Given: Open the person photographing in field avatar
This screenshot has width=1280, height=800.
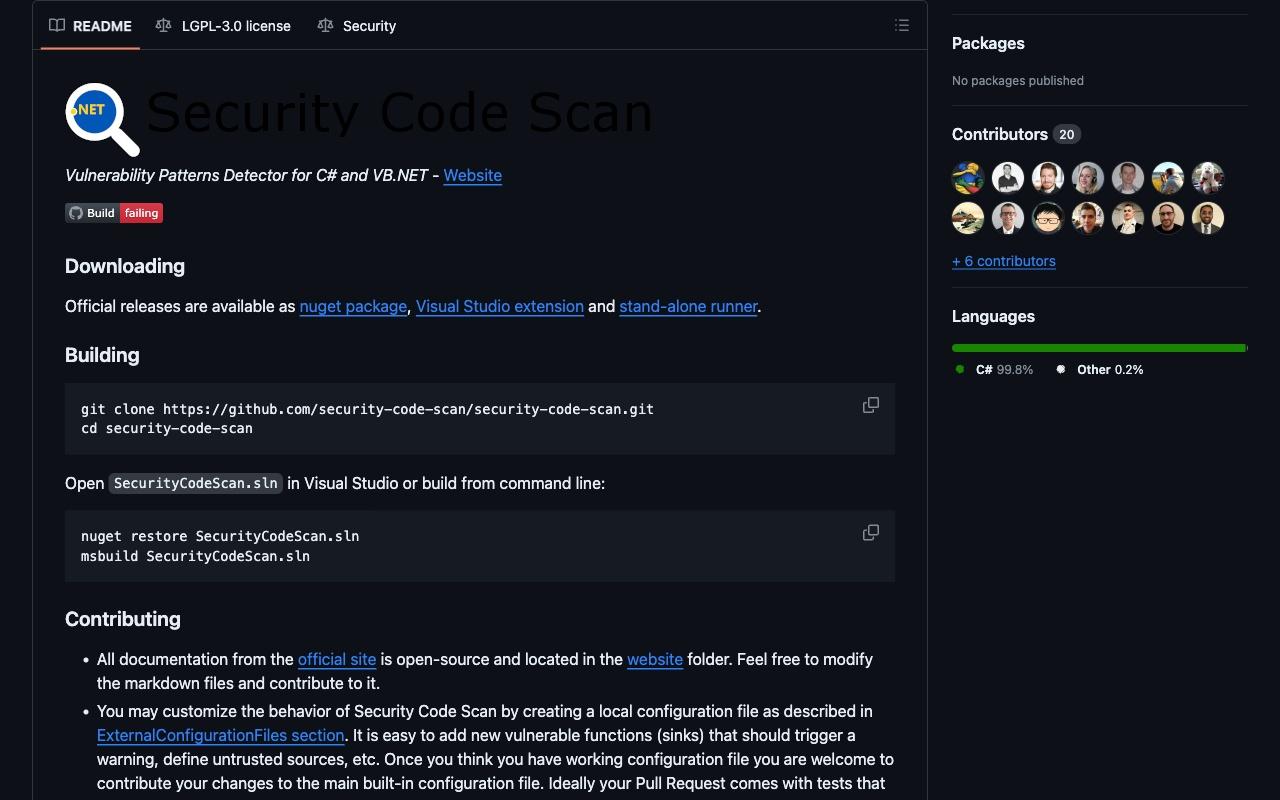Looking at the screenshot, I should coord(1168,178).
